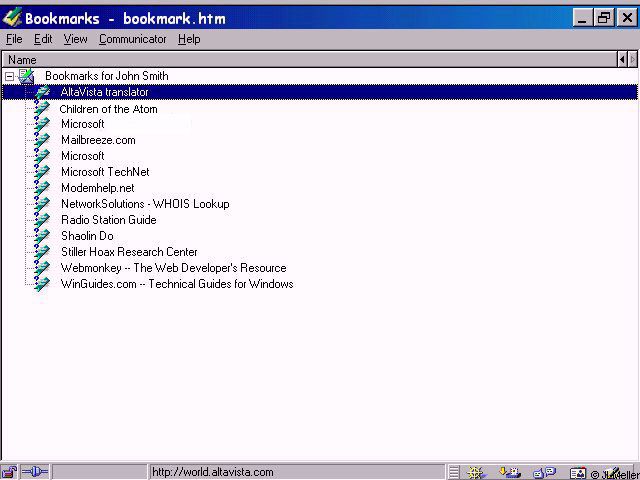This screenshot has width=640, height=480.
Task: Click the Bookmarks icon in the title bar
Action: click(x=11, y=18)
